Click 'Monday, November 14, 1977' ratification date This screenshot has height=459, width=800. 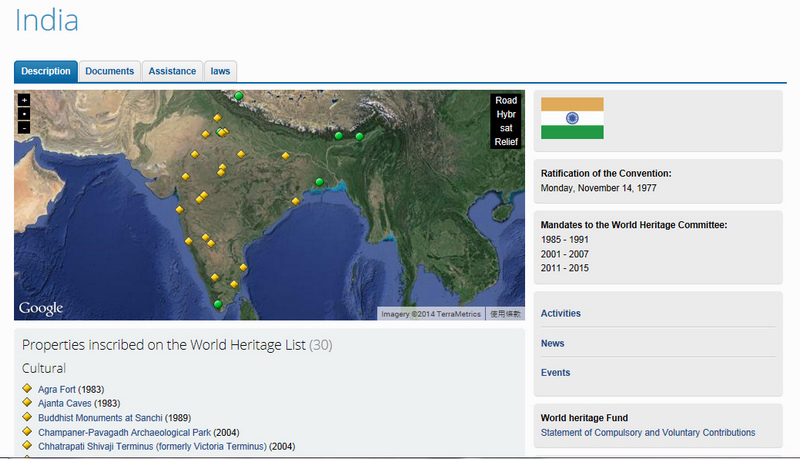coord(598,188)
